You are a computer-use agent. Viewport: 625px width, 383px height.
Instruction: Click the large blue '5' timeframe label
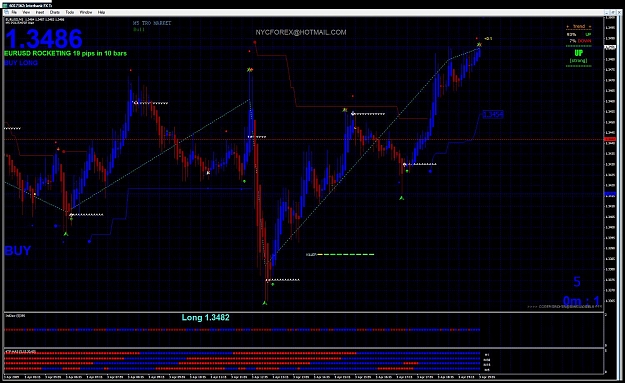tap(577, 282)
